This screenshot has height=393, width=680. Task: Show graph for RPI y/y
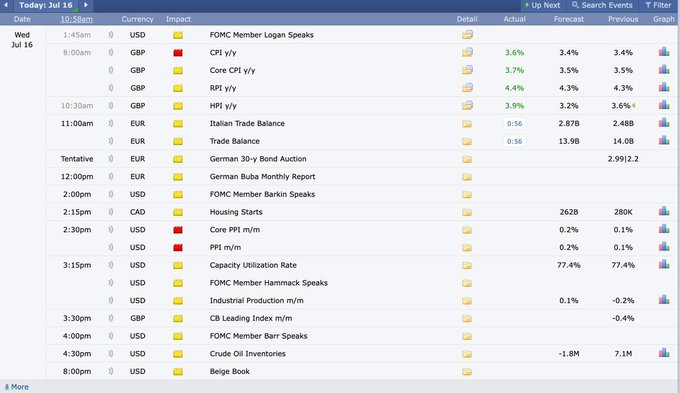click(x=664, y=88)
